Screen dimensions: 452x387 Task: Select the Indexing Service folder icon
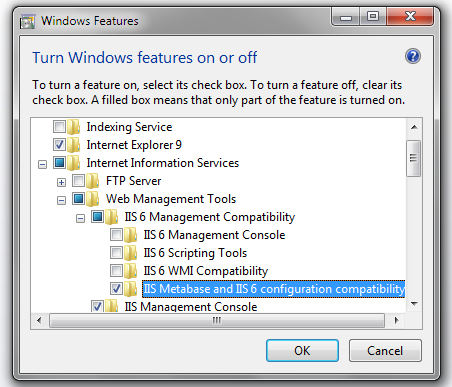(x=73, y=127)
